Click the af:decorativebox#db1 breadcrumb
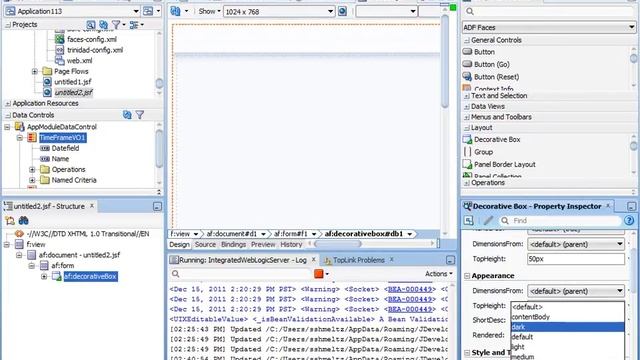 [x=364, y=234]
